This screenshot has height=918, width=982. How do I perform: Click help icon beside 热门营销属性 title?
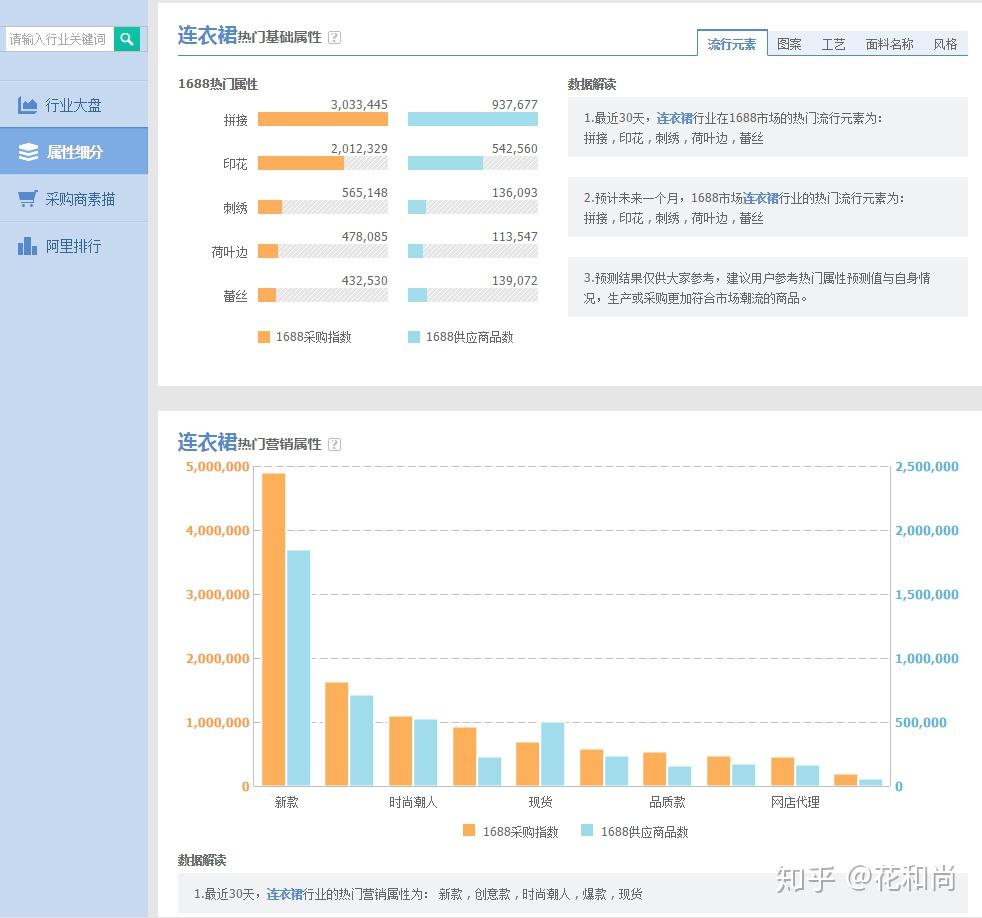(334, 445)
